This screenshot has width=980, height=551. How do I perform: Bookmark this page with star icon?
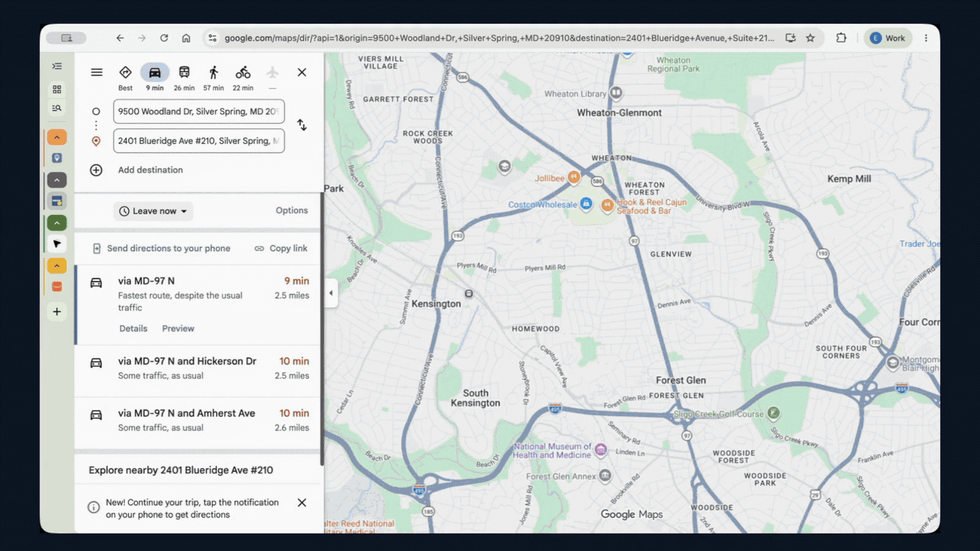[811, 38]
